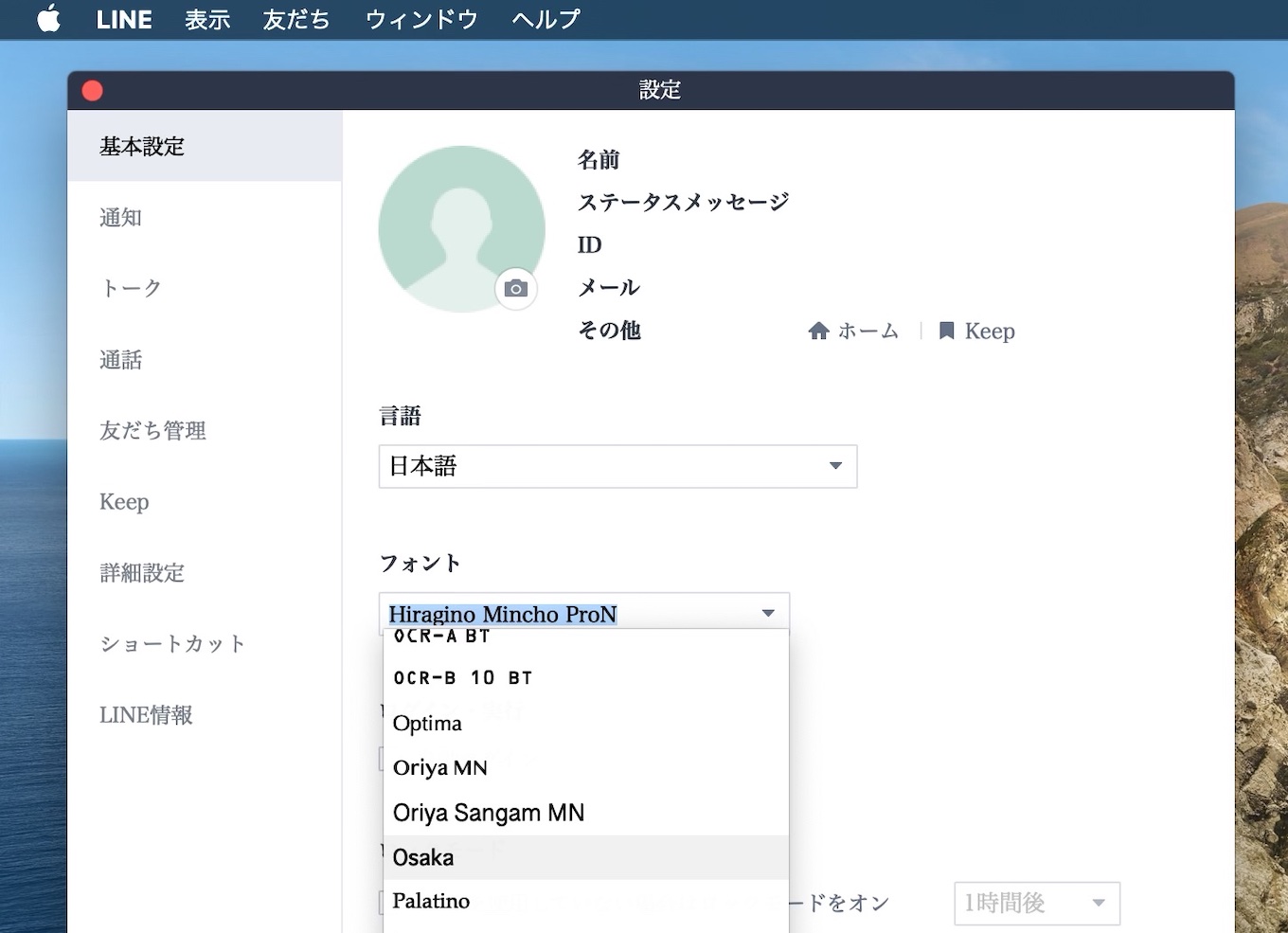Open the LINE application menu

124,20
